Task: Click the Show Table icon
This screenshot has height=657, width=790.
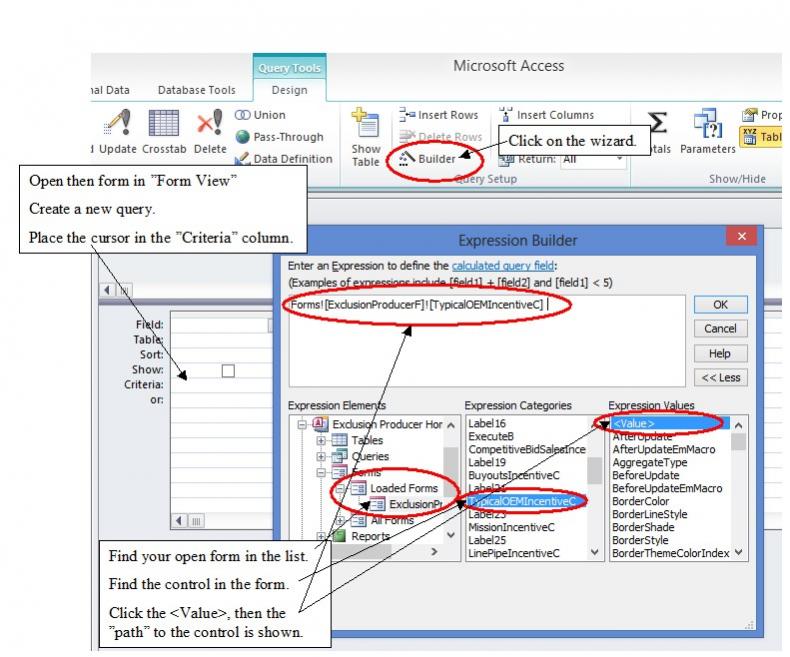Action: [x=365, y=123]
